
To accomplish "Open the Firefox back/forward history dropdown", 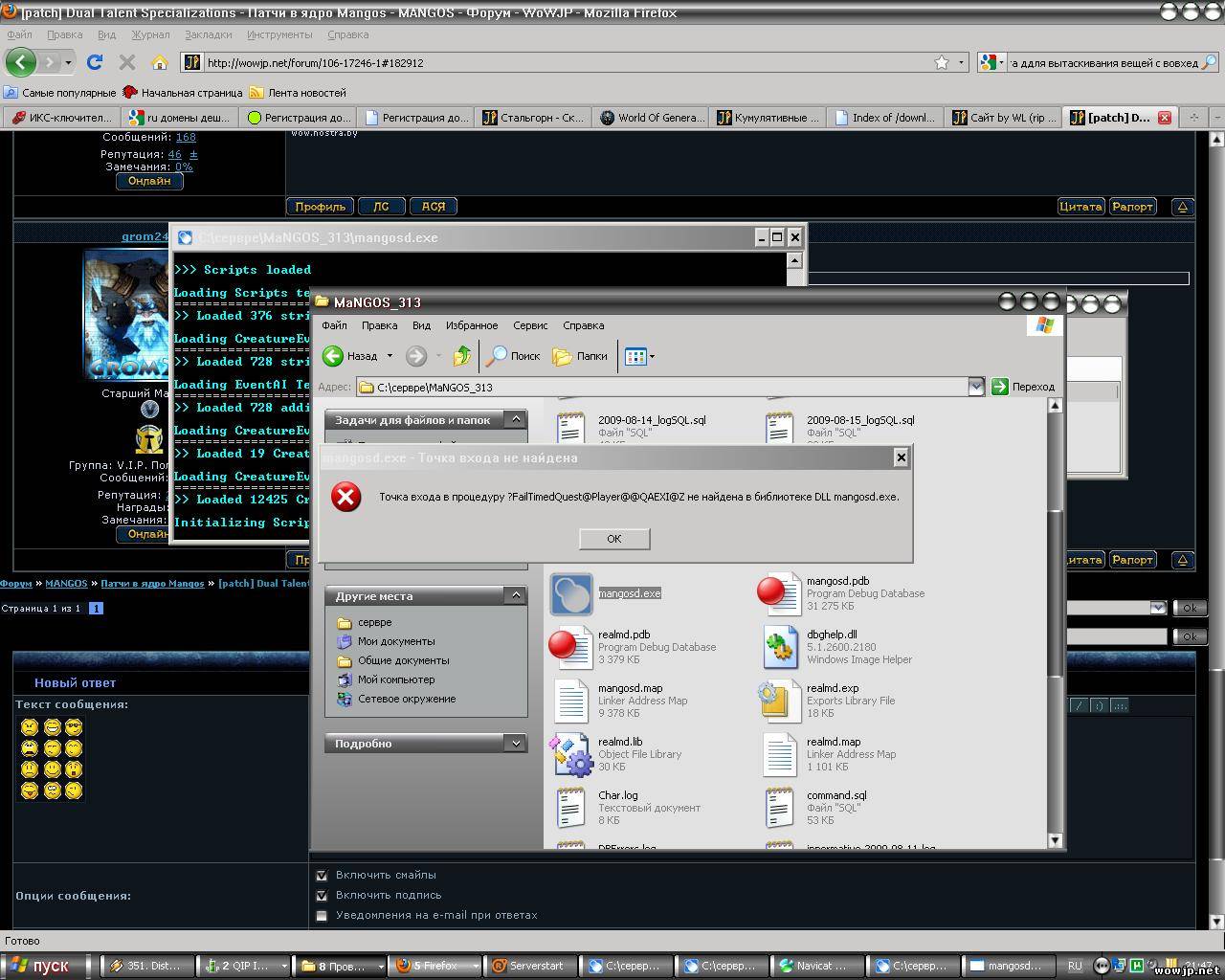I will coord(68,62).
